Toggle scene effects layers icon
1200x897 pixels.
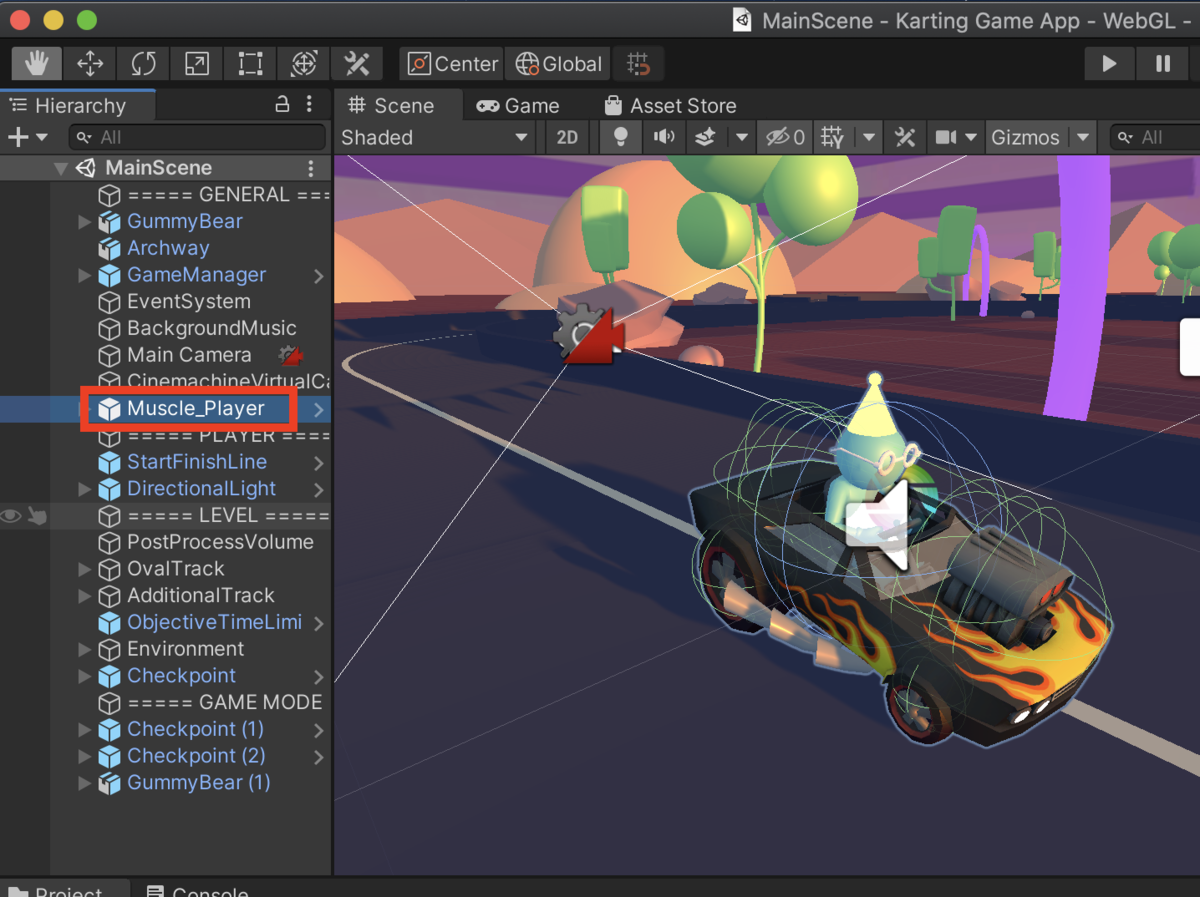click(705, 137)
